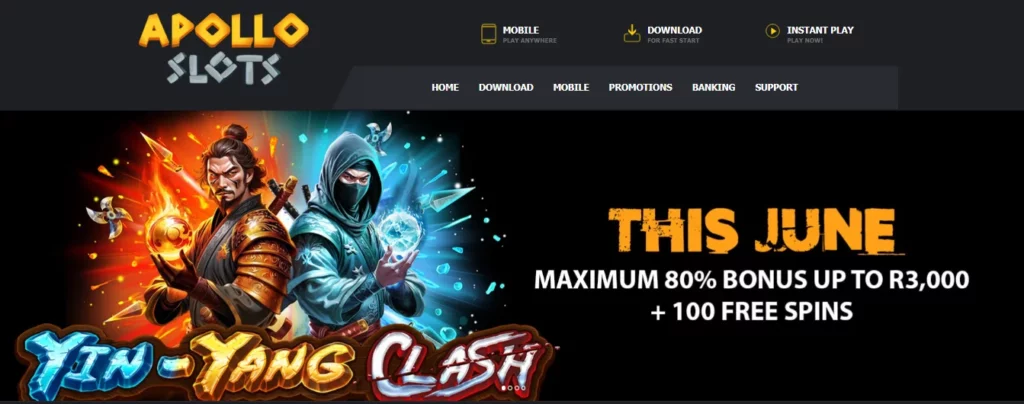Click the "THIS JUNE" banner heading
This screenshot has height=404, width=1024.
[751, 231]
